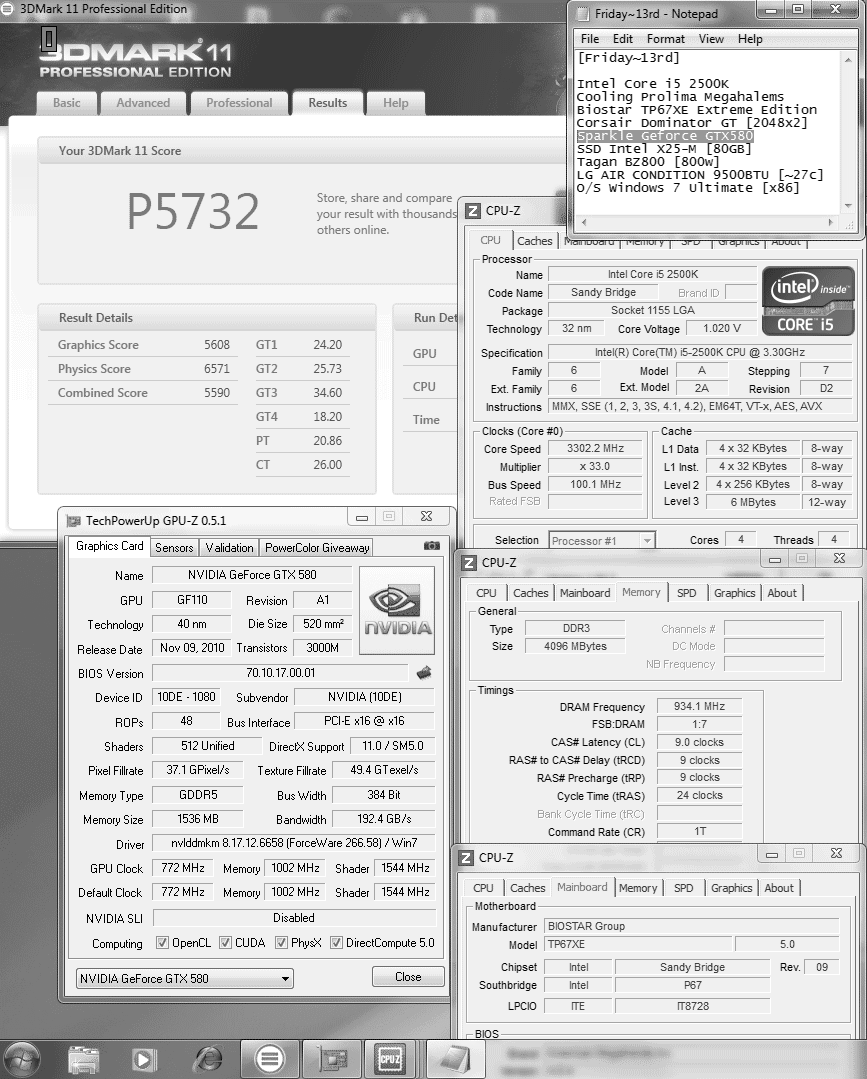
Task: Click the Notepad title bar icon
Action: (x=582, y=14)
